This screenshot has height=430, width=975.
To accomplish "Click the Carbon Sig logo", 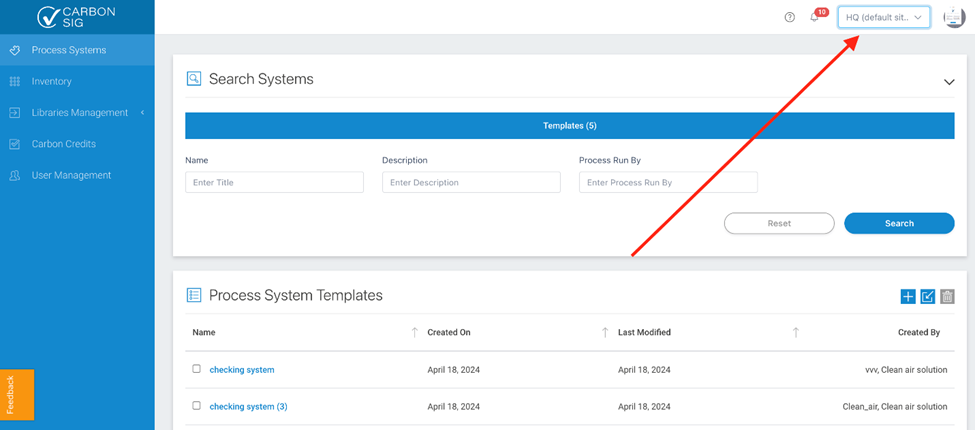I will coord(76,17).
